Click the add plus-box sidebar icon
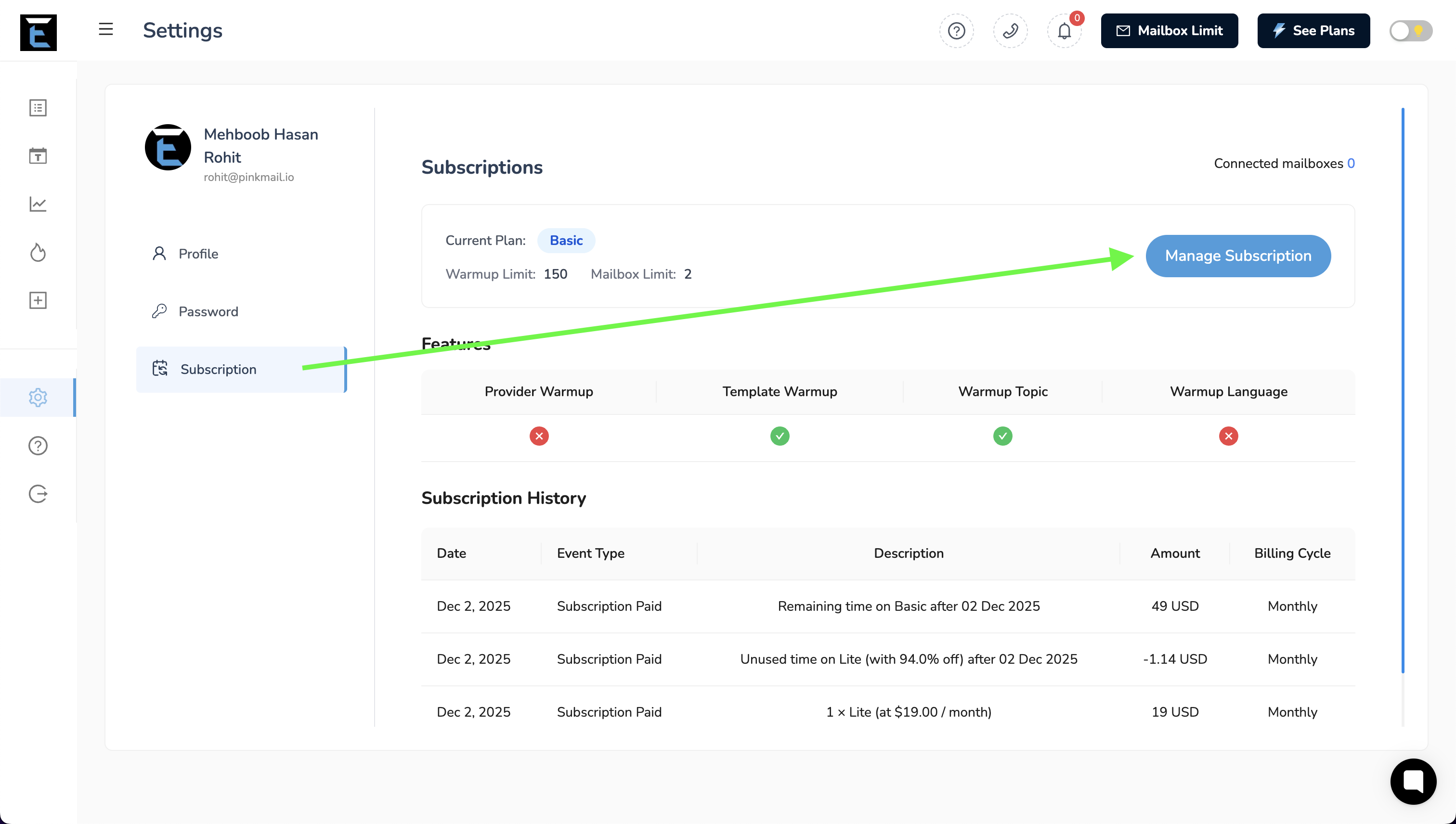 point(38,300)
